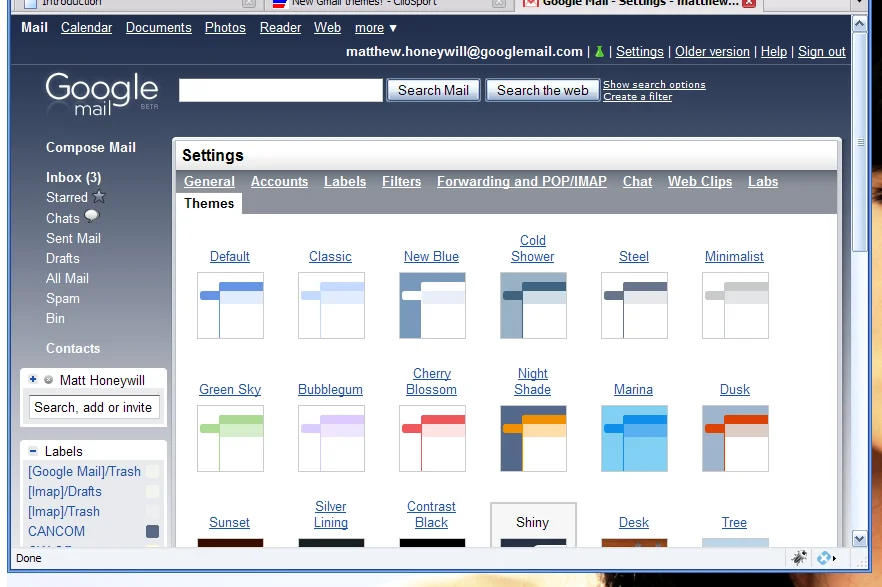882x587 pixels.
Task: Select the Bubblegum theme thumbnail
Action: (x=331, y=439)
